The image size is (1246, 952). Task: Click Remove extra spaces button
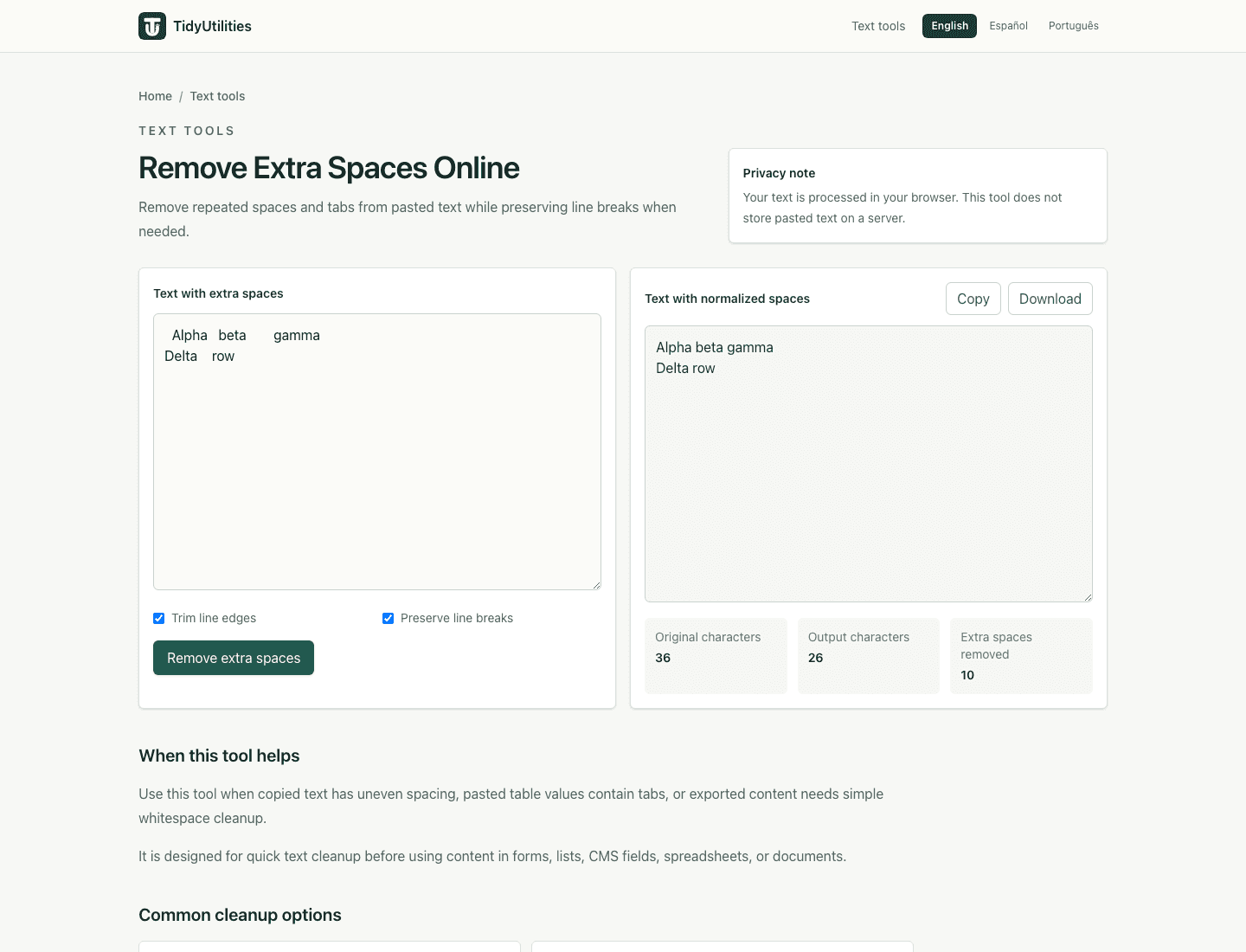[234, 658]
